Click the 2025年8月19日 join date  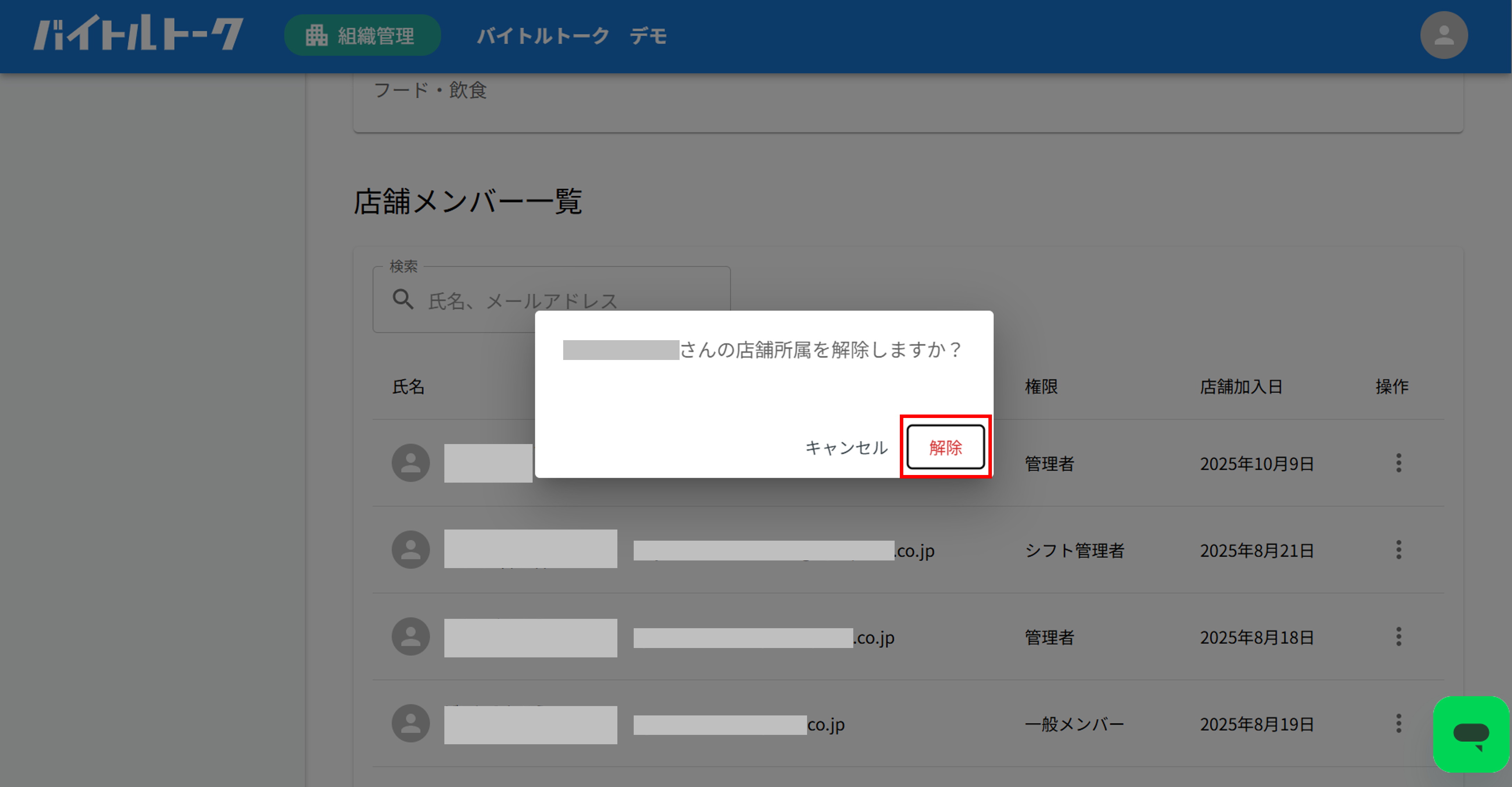pos(1257,724)
